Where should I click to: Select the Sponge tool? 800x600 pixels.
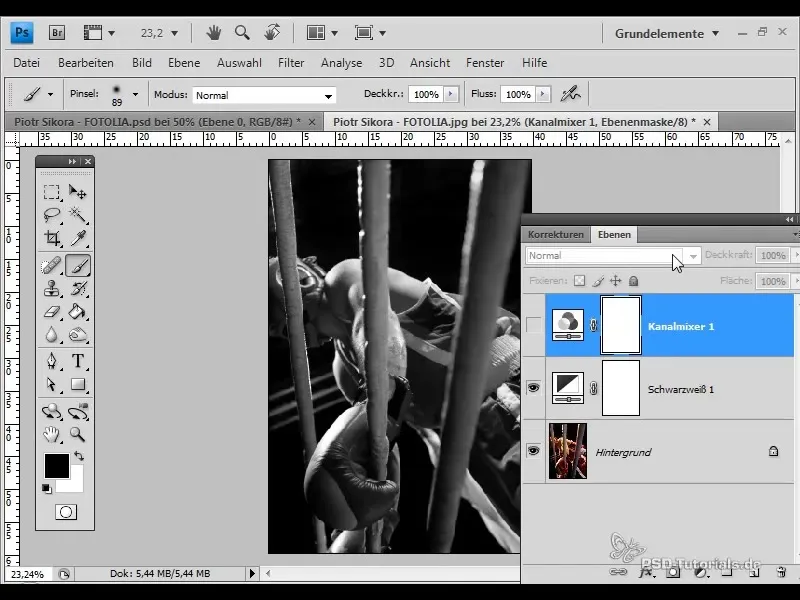pos(78,335)
